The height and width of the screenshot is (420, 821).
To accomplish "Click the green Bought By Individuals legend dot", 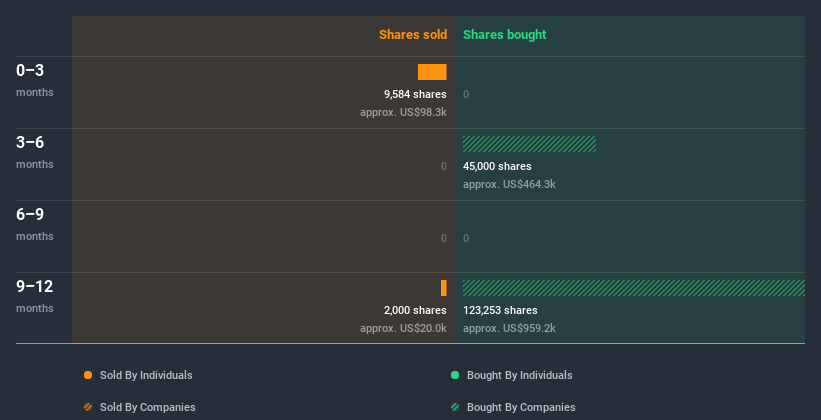I will 455,375.
